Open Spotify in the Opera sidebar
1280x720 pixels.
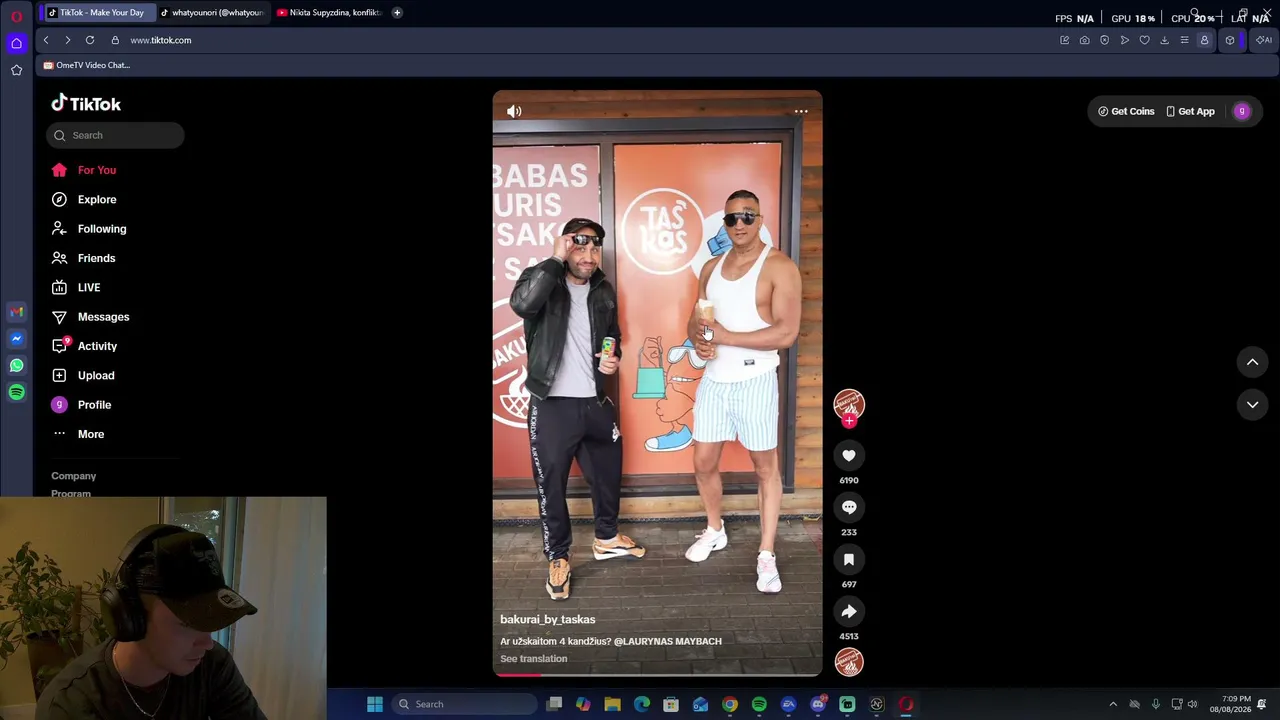click(16, 393)
